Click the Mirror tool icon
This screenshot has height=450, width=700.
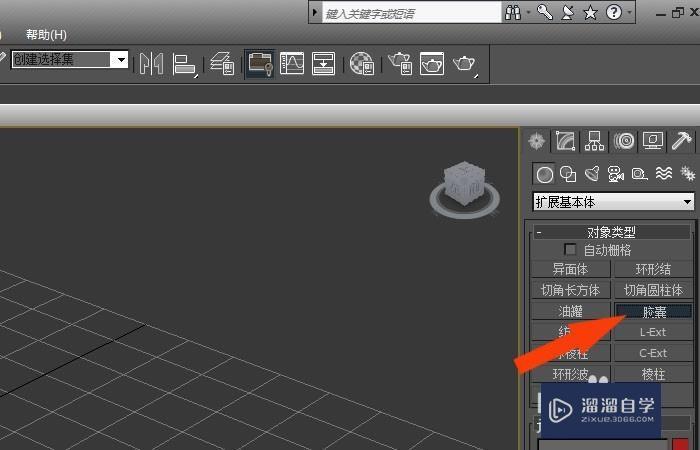[x=151, y=63]
